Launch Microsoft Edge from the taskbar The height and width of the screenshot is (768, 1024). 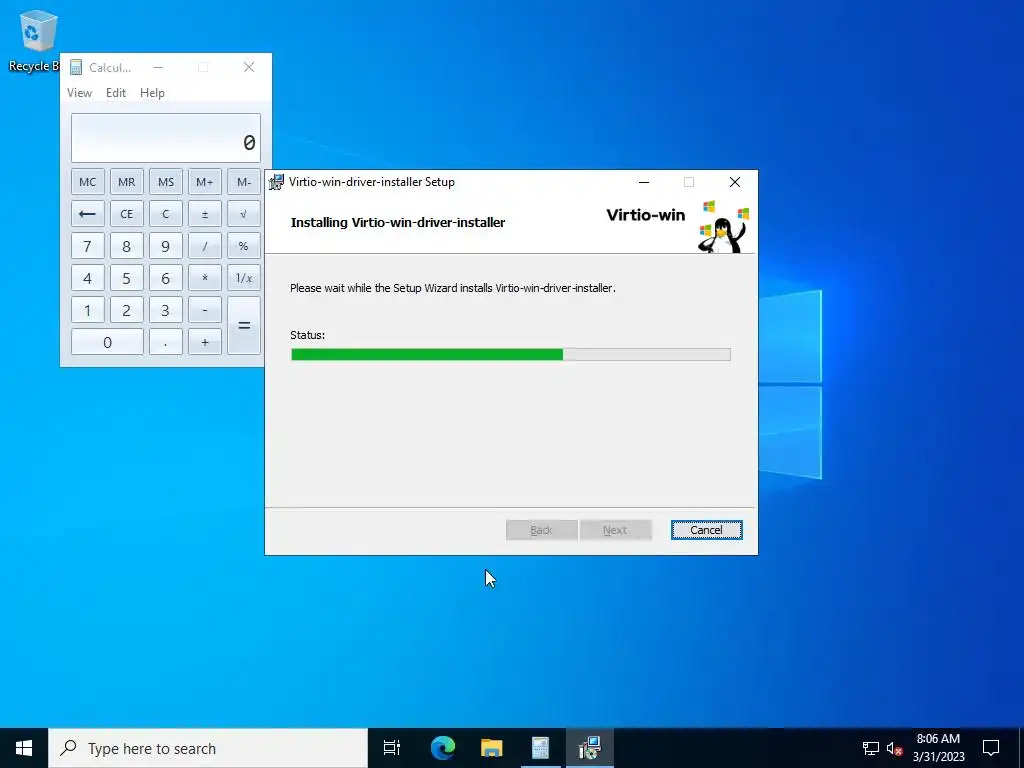point(442,748)
